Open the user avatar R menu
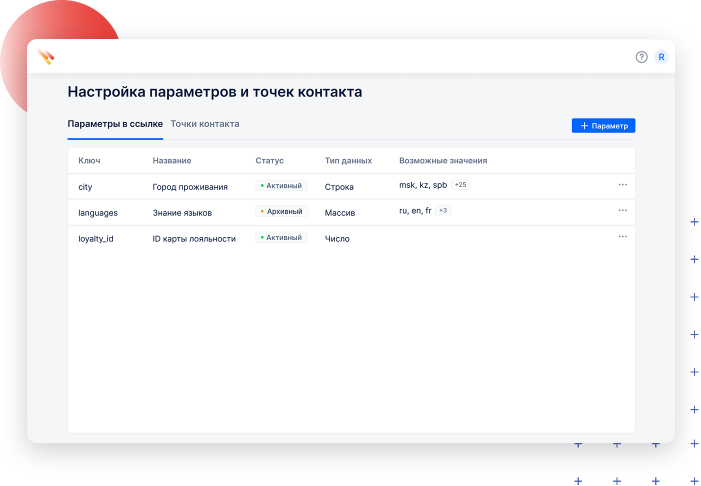Viewport: 701px width, 486px height. (661, 57)
